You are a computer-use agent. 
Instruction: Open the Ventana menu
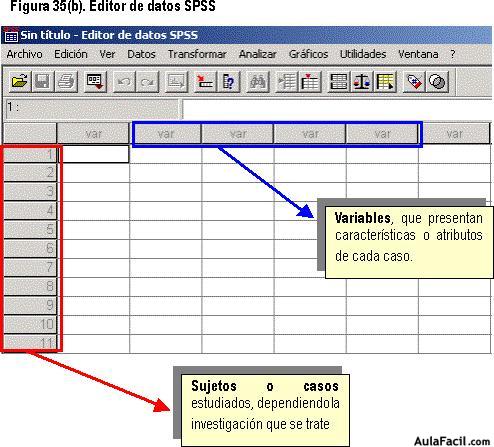[418, 54]
